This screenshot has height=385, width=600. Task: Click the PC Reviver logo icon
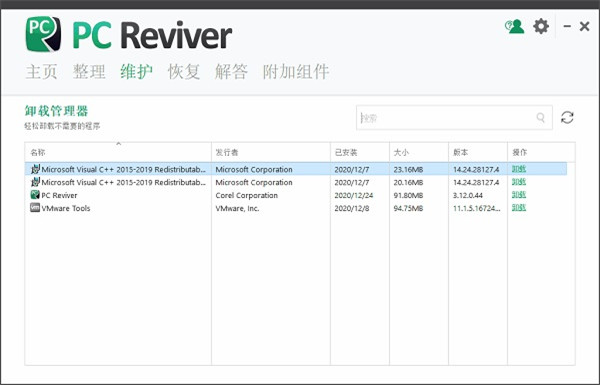[43, 34]
